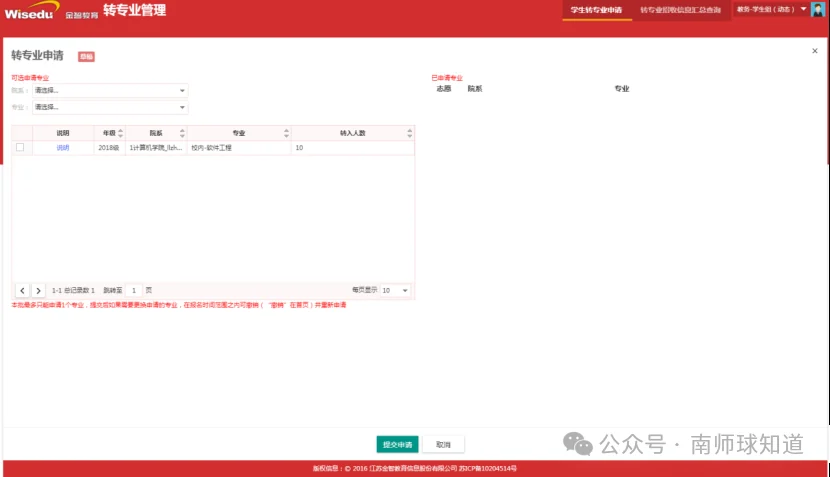Expand the user role dropdown arrow
This screenshot has width=830, height=477.
803,9
